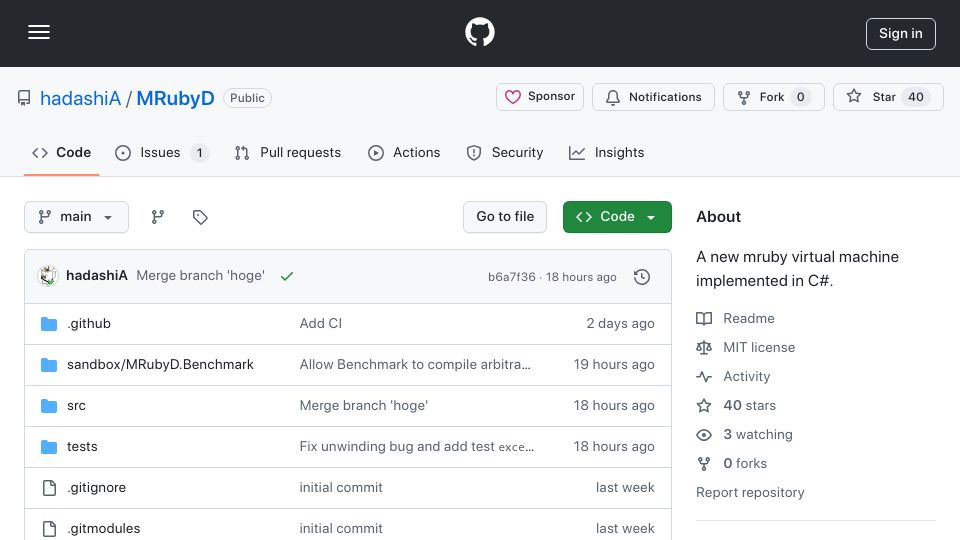
Task: Click the tests folder icon
Action: tap(49, 446)
